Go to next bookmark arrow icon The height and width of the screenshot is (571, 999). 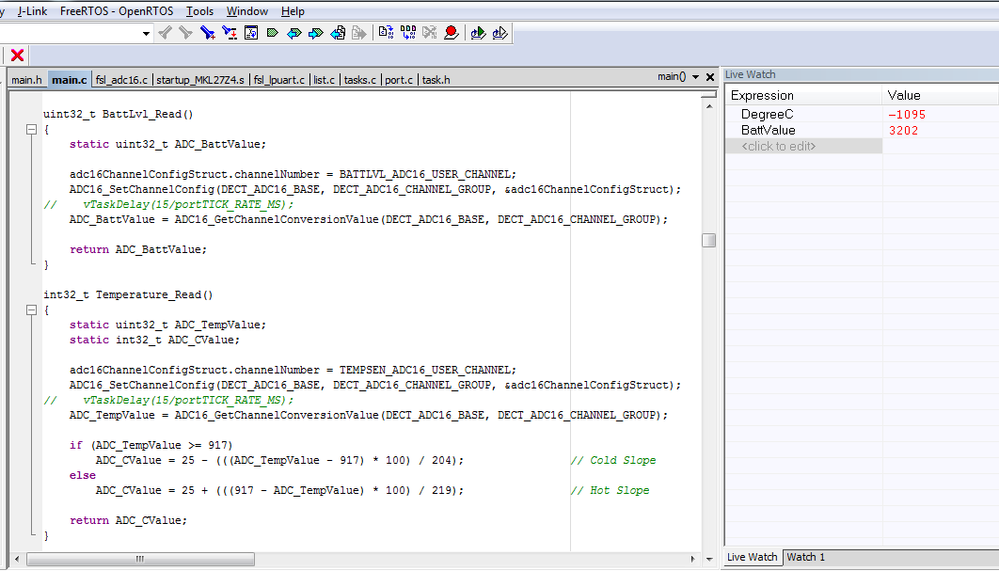315,33
